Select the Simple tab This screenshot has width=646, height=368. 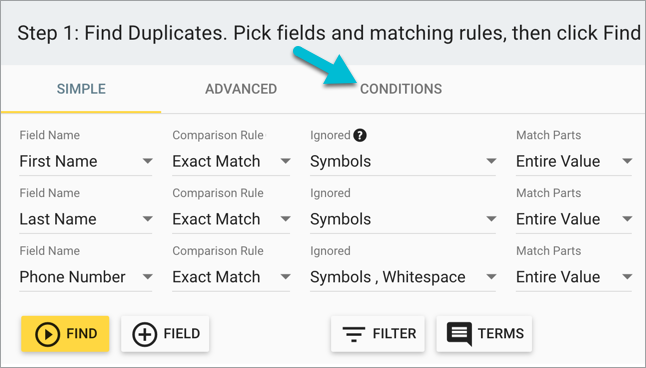81,89
